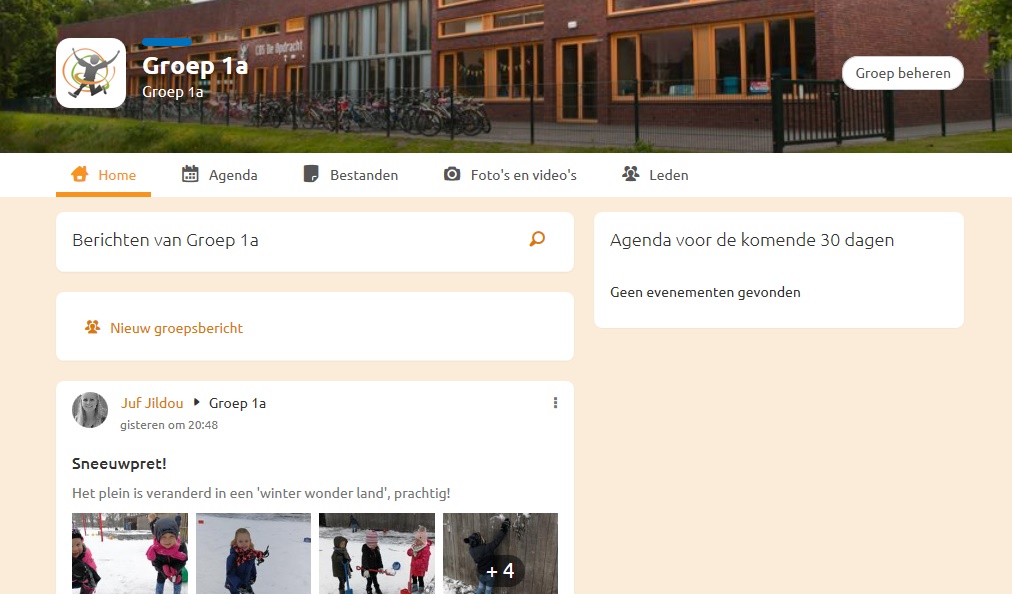Click the Nieuw groepsbericht link
This screenshot has width=1012, height=594.
(x=176, y=328)
